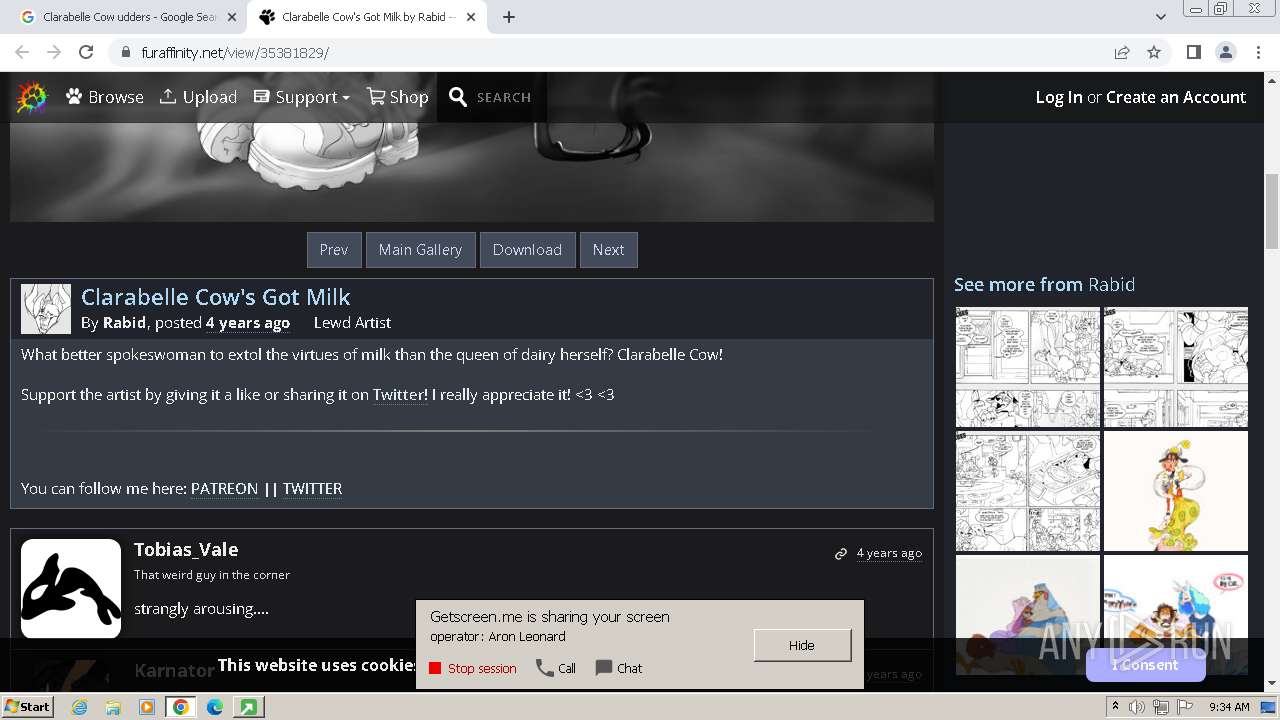The height and width of the screenshot is (720, 1280).
Task: Open the Tobias_Vale username link
Action: (186, 550)
